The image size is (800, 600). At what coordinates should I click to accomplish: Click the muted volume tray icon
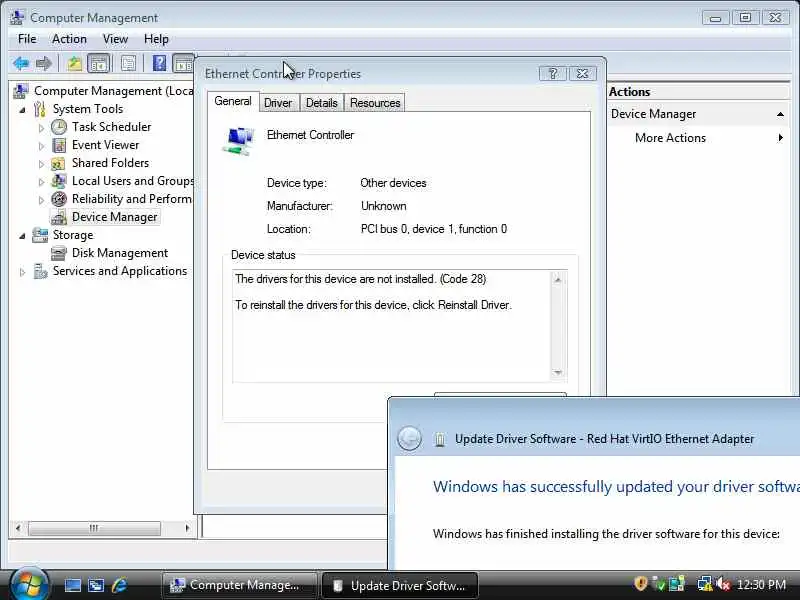tap(723, 584)
